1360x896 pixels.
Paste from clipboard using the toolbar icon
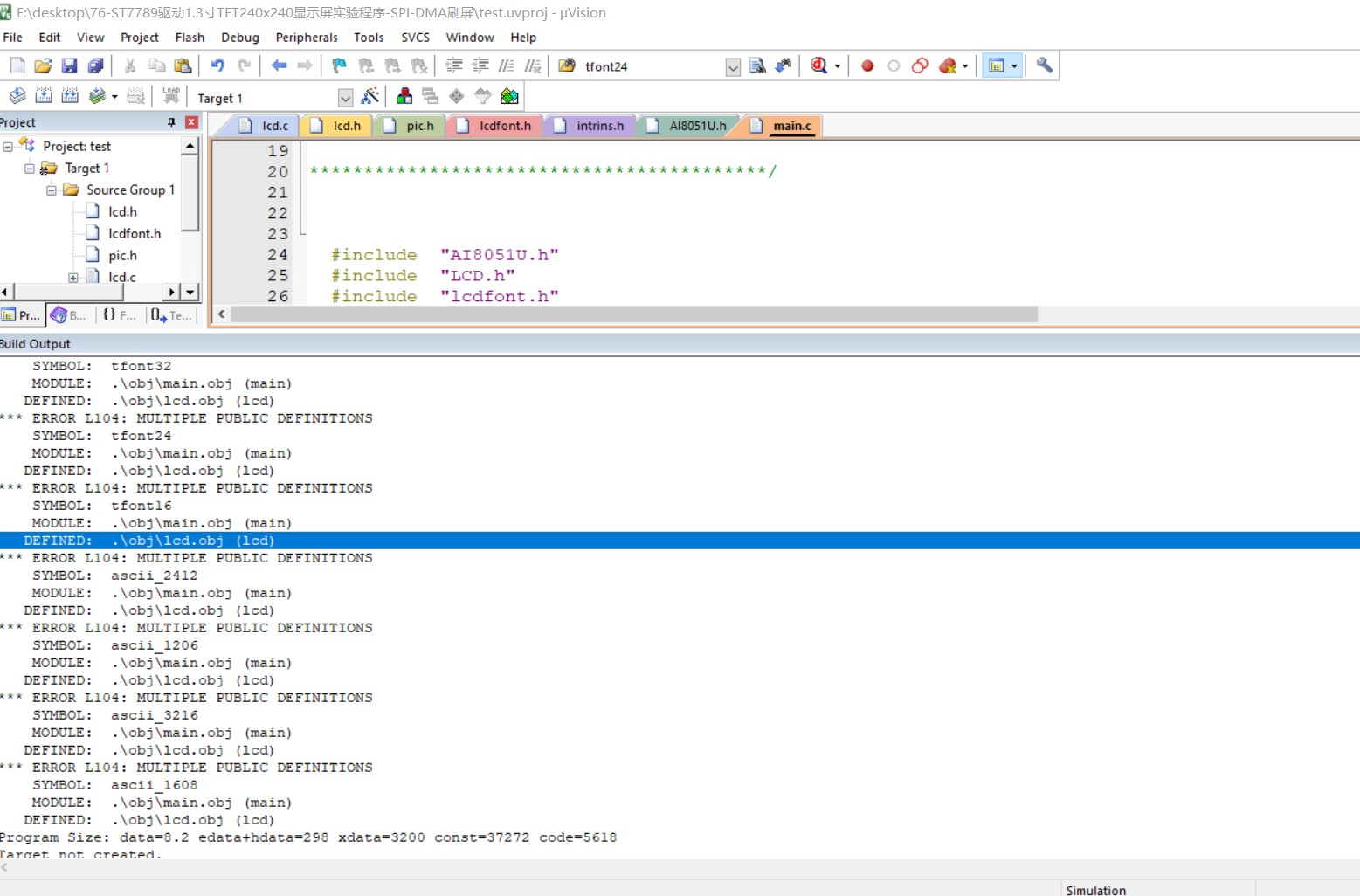pos(183,65)
